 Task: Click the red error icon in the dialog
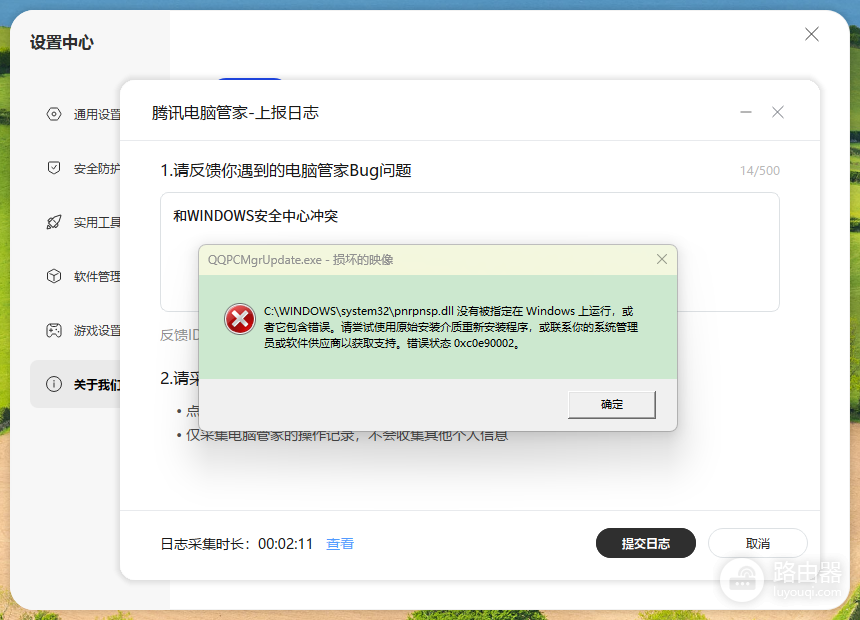tap(240, 319)
